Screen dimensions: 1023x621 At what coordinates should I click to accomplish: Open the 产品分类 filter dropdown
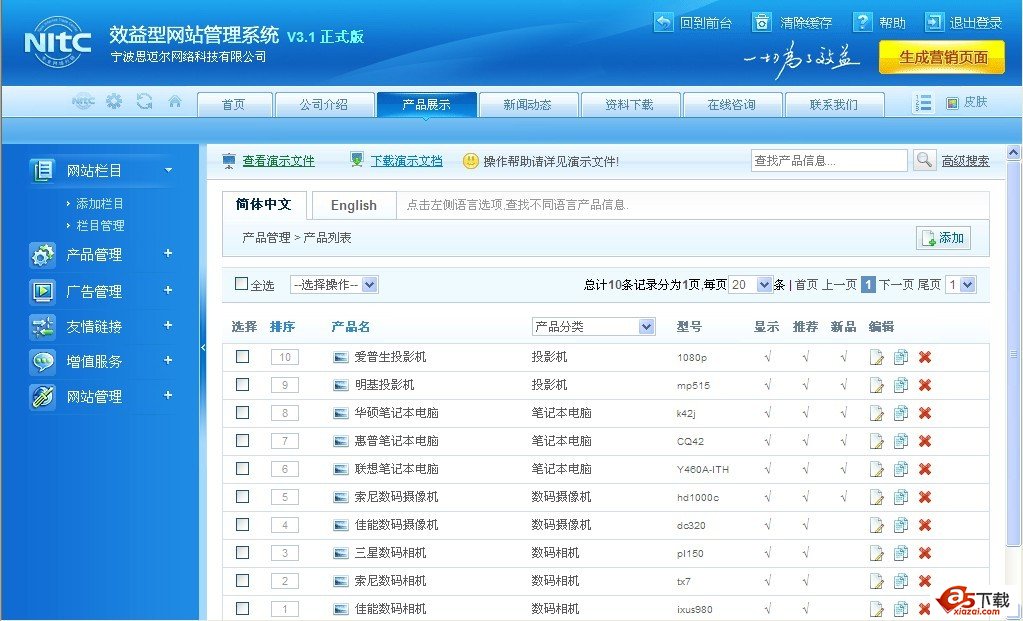coord(593,327)
